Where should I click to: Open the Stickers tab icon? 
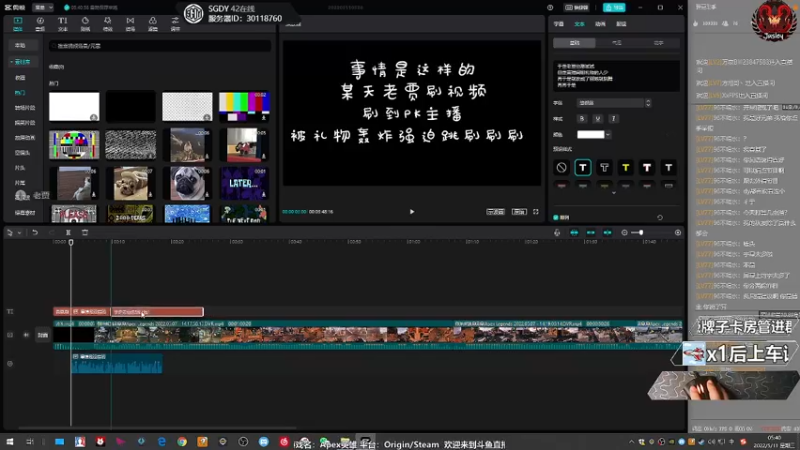(x=85, y=23)
